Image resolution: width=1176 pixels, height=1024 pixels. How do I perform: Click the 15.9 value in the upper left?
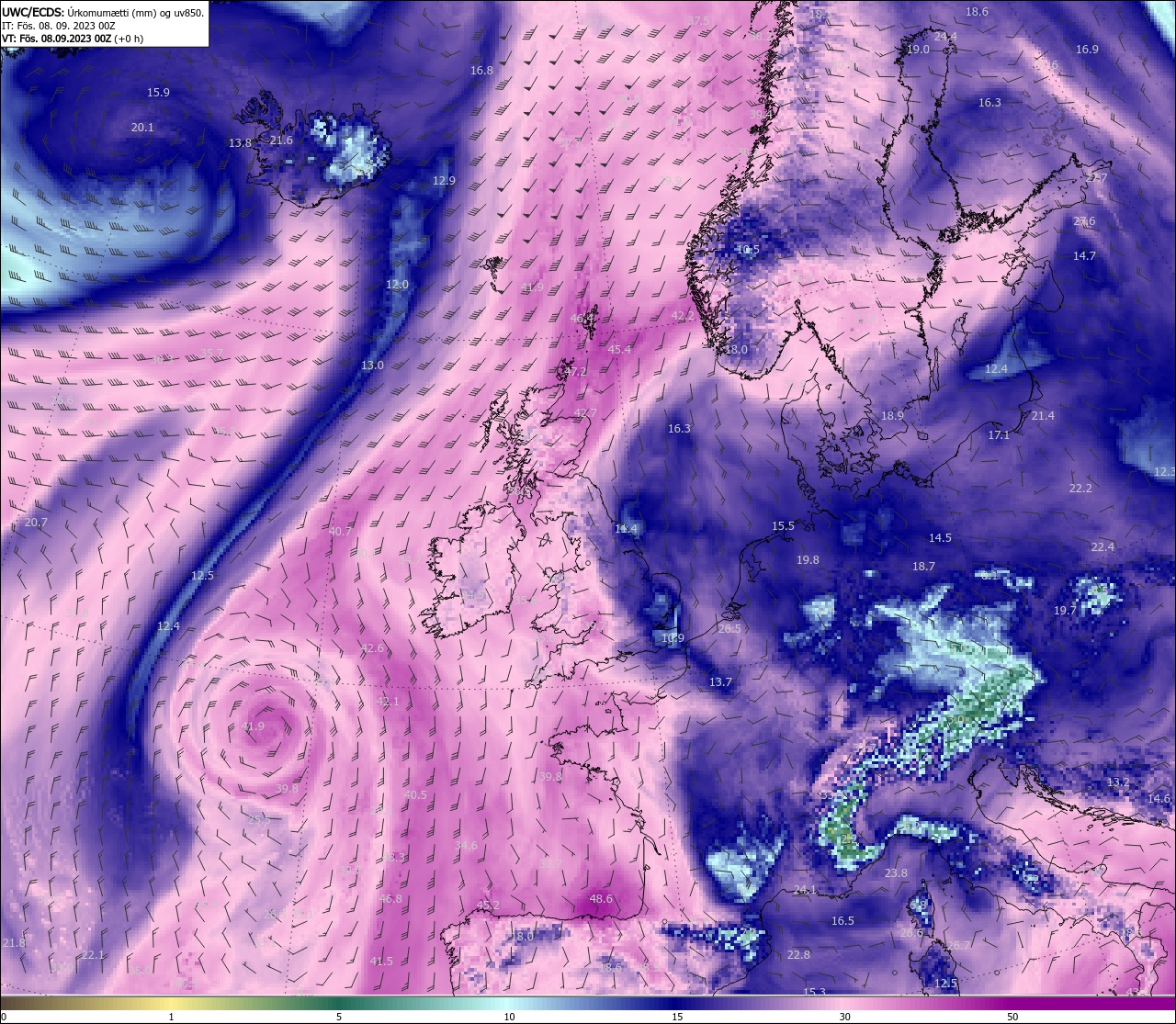click(x=158, y=93)
